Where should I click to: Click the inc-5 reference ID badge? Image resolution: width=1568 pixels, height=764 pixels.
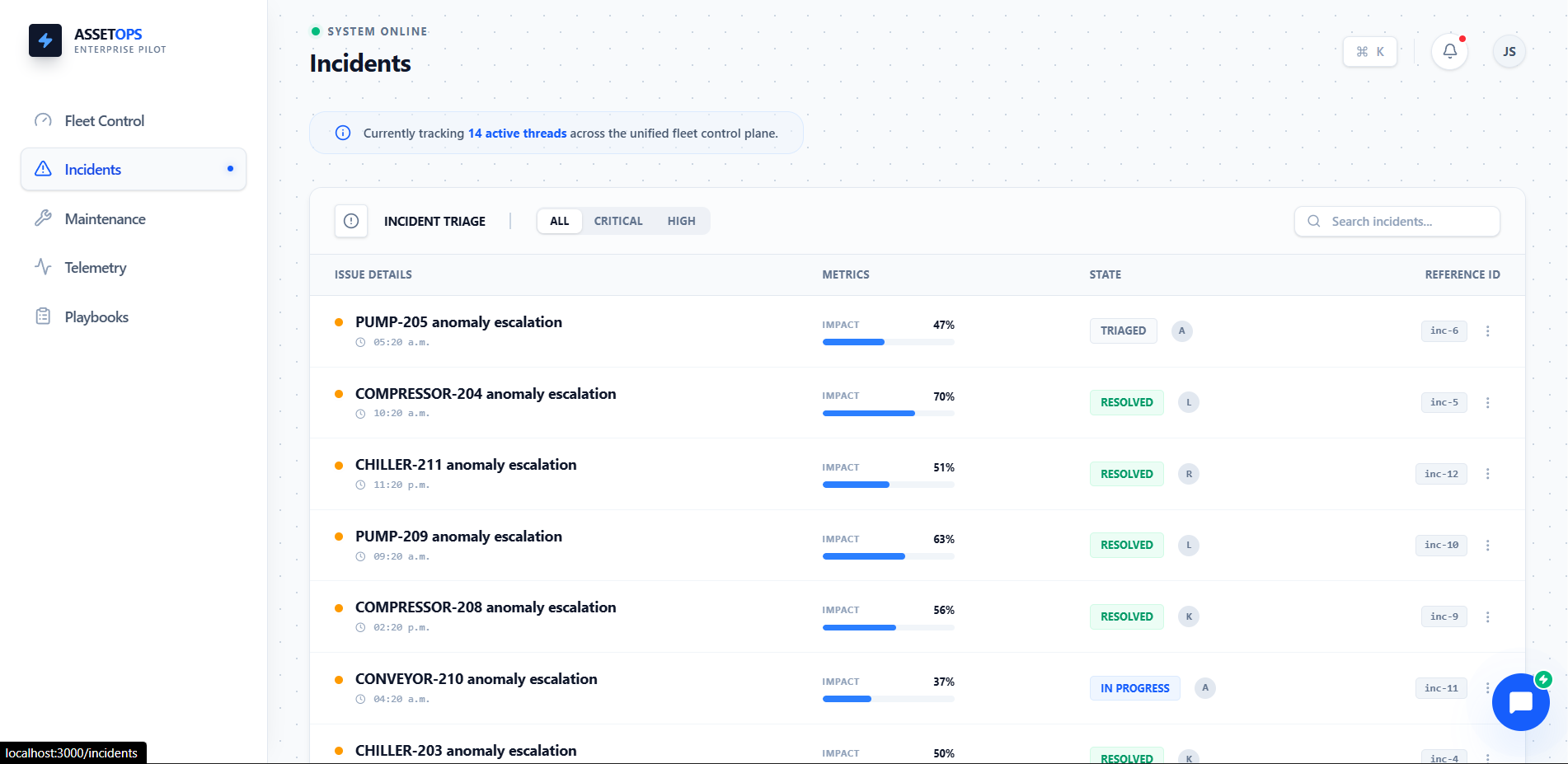point(1444,402)
